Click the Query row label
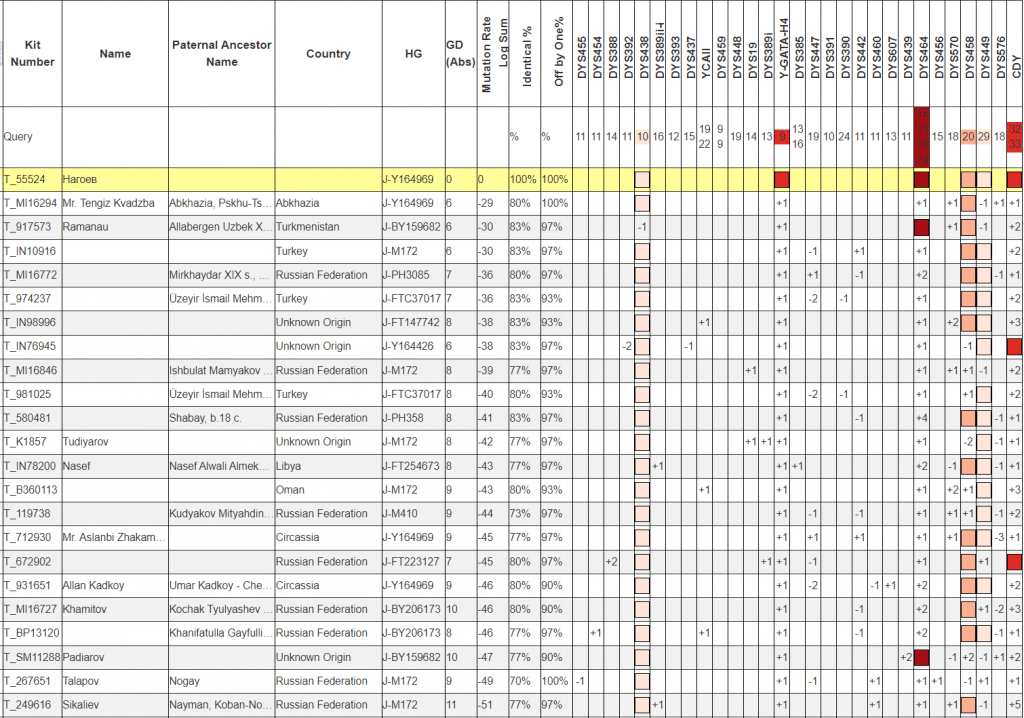 click(18, 136)
